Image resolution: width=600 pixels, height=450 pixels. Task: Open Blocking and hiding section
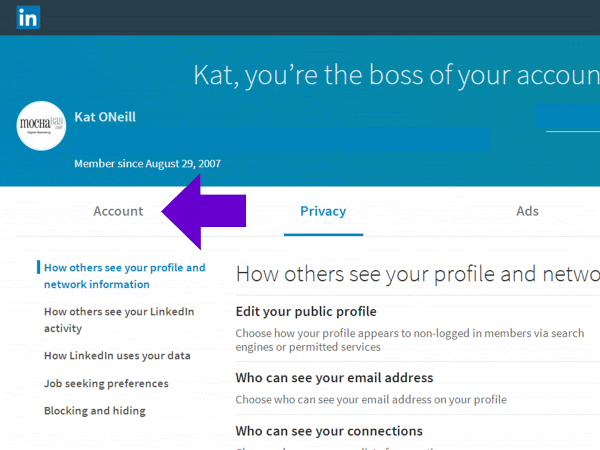[95, 411]
